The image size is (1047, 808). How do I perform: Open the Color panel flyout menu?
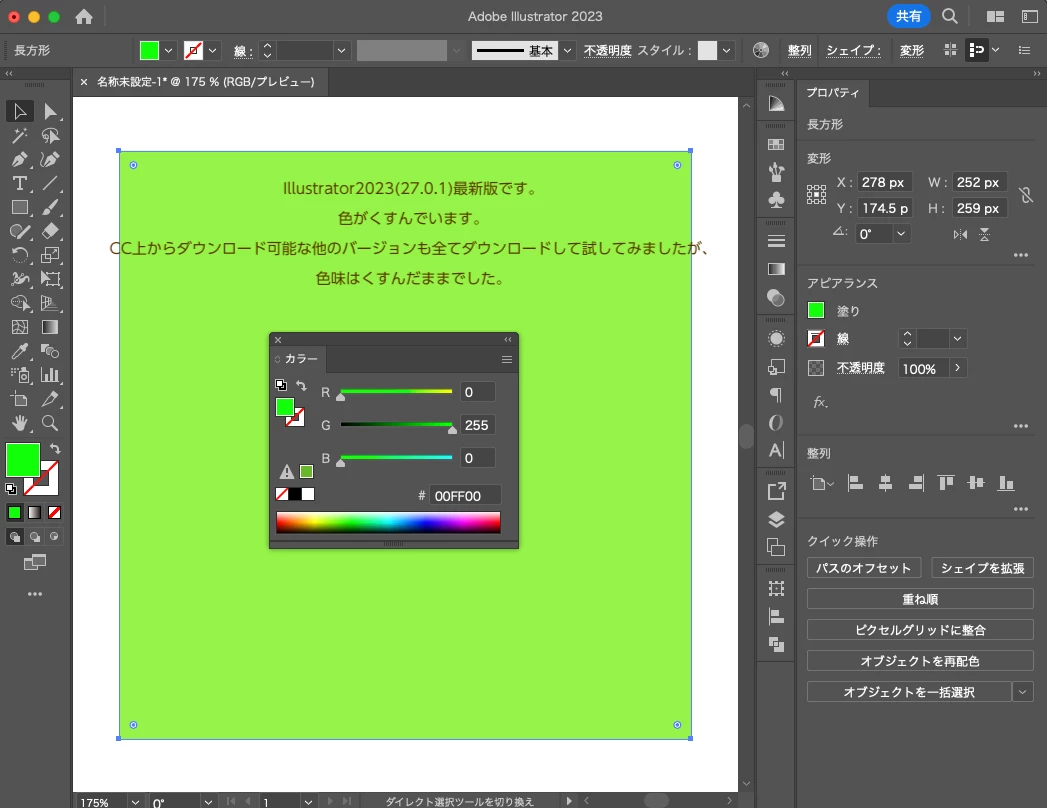coord(507,359)
